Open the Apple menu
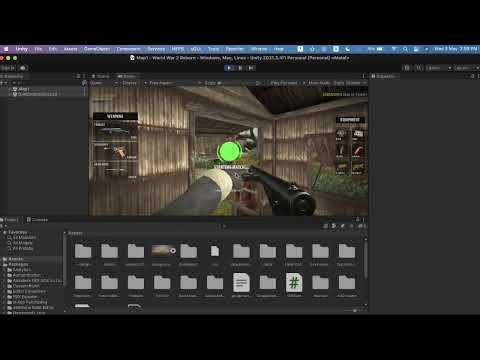The image size is (480, 360). pos(6,49)
